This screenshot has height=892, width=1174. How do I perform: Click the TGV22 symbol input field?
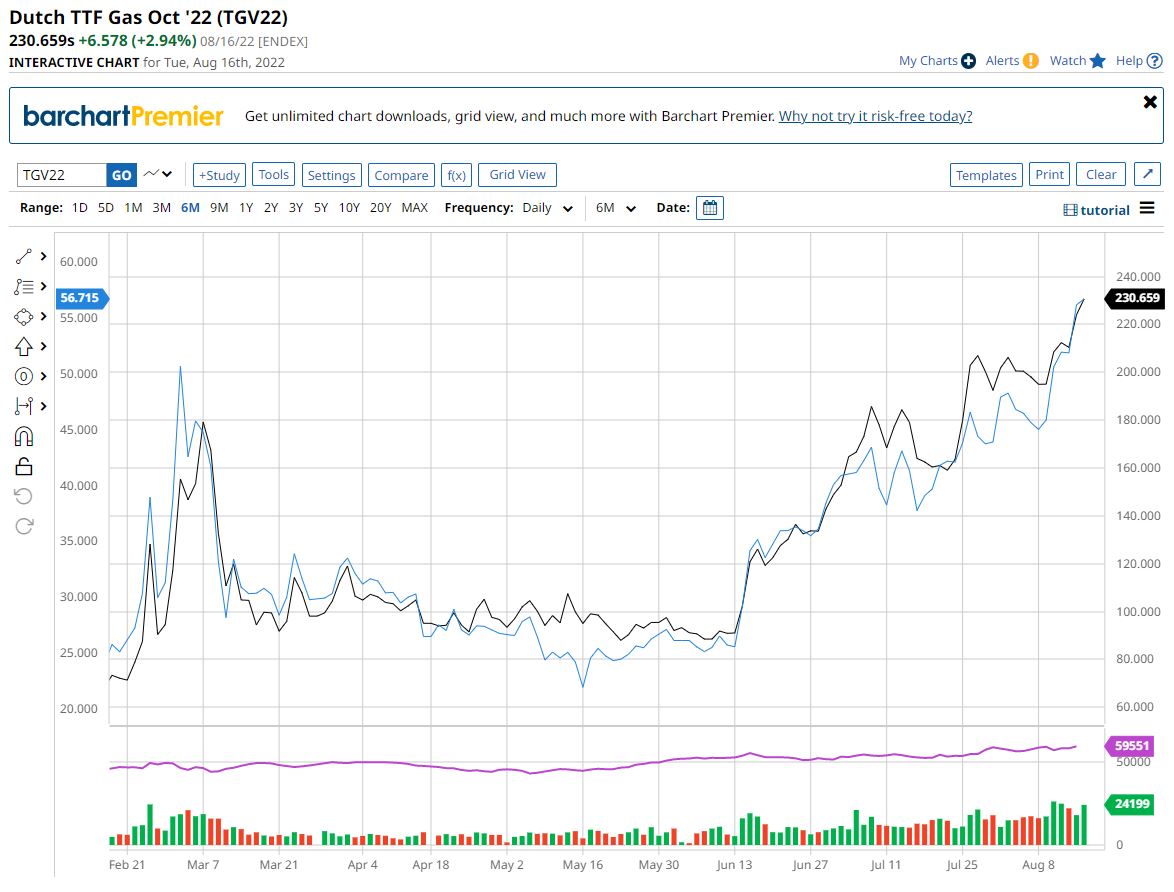(62, 175)
